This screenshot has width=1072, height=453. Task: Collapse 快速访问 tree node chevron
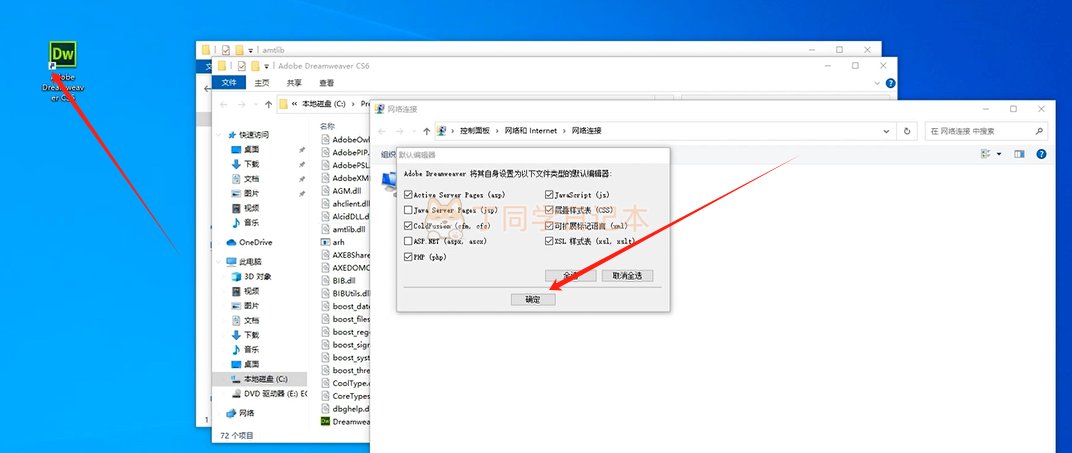click(220, 135)
